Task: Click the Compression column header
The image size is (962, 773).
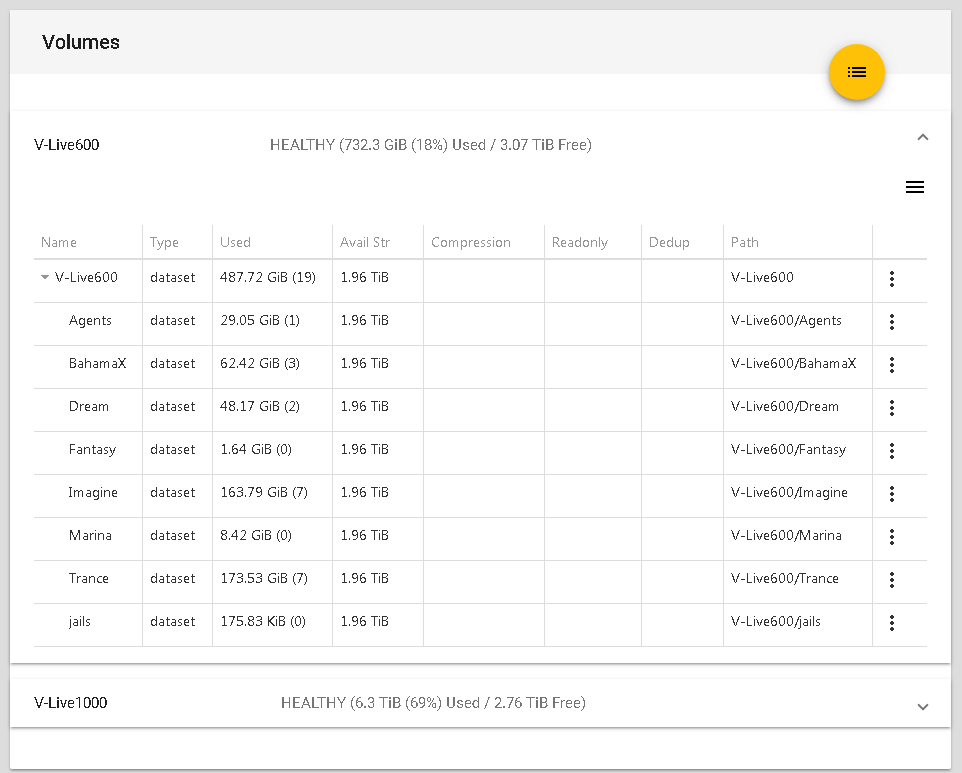Action: 470,242
